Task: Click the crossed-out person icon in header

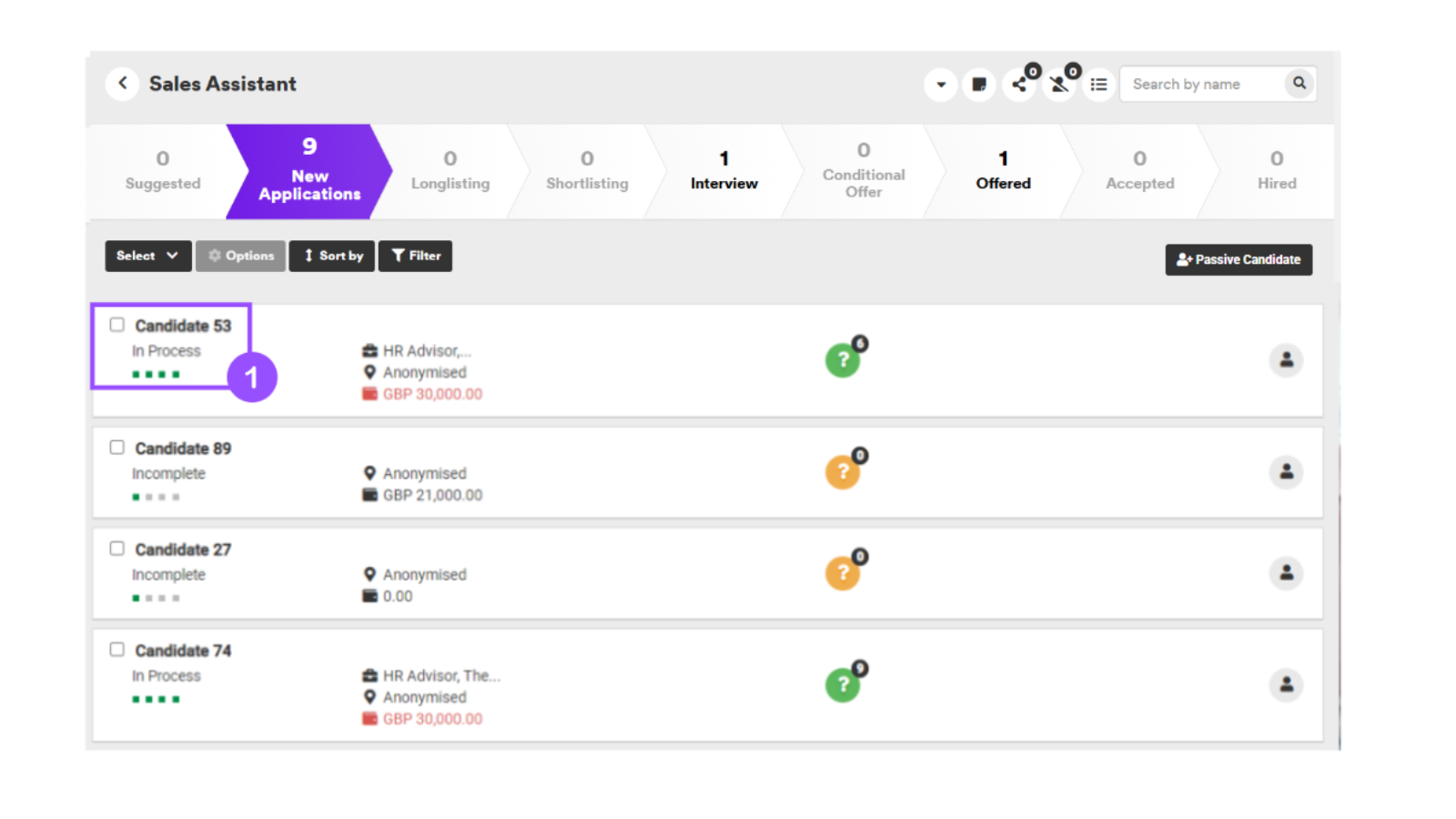Action: pos(1059,85)
